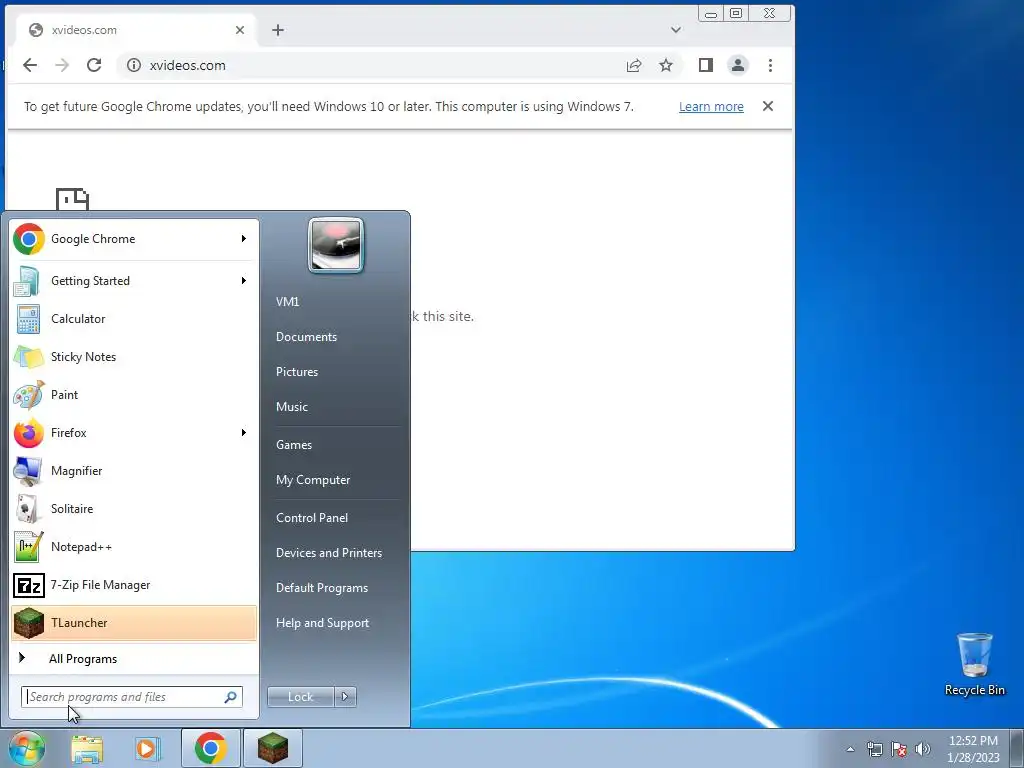Toggle Chrome side panel
Screen dimensions: 1024x768
tap(705, 65)
